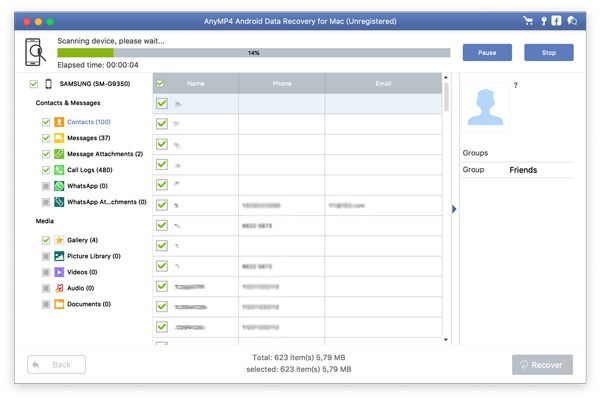Click the chat feedback icon
Screen dimensions: 600x400
click(571, 20)
